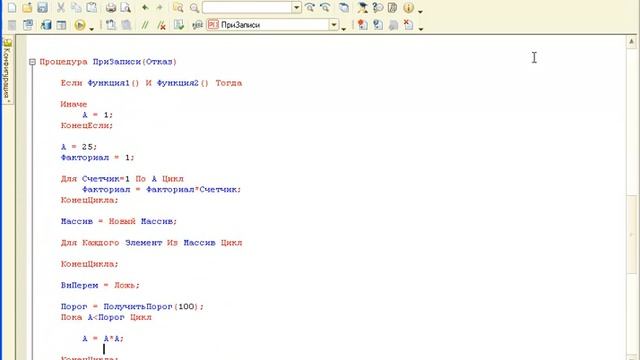
Task: Add comment with the green slashes icon
Action: pos(145,25)
